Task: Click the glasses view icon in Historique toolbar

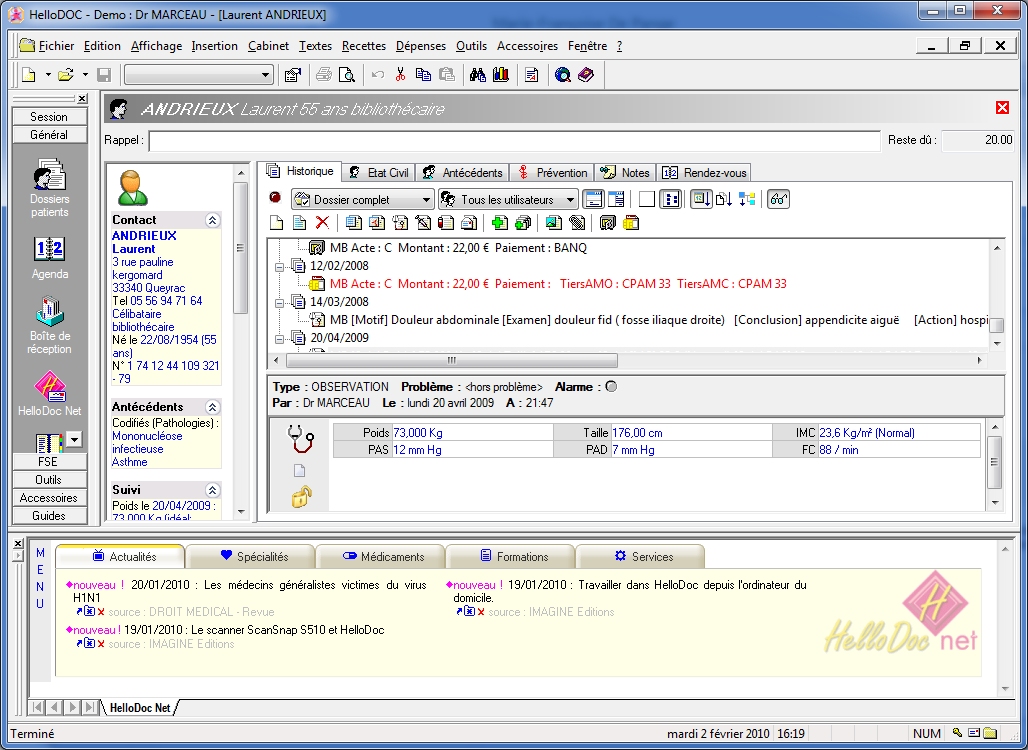Action: 779,199
